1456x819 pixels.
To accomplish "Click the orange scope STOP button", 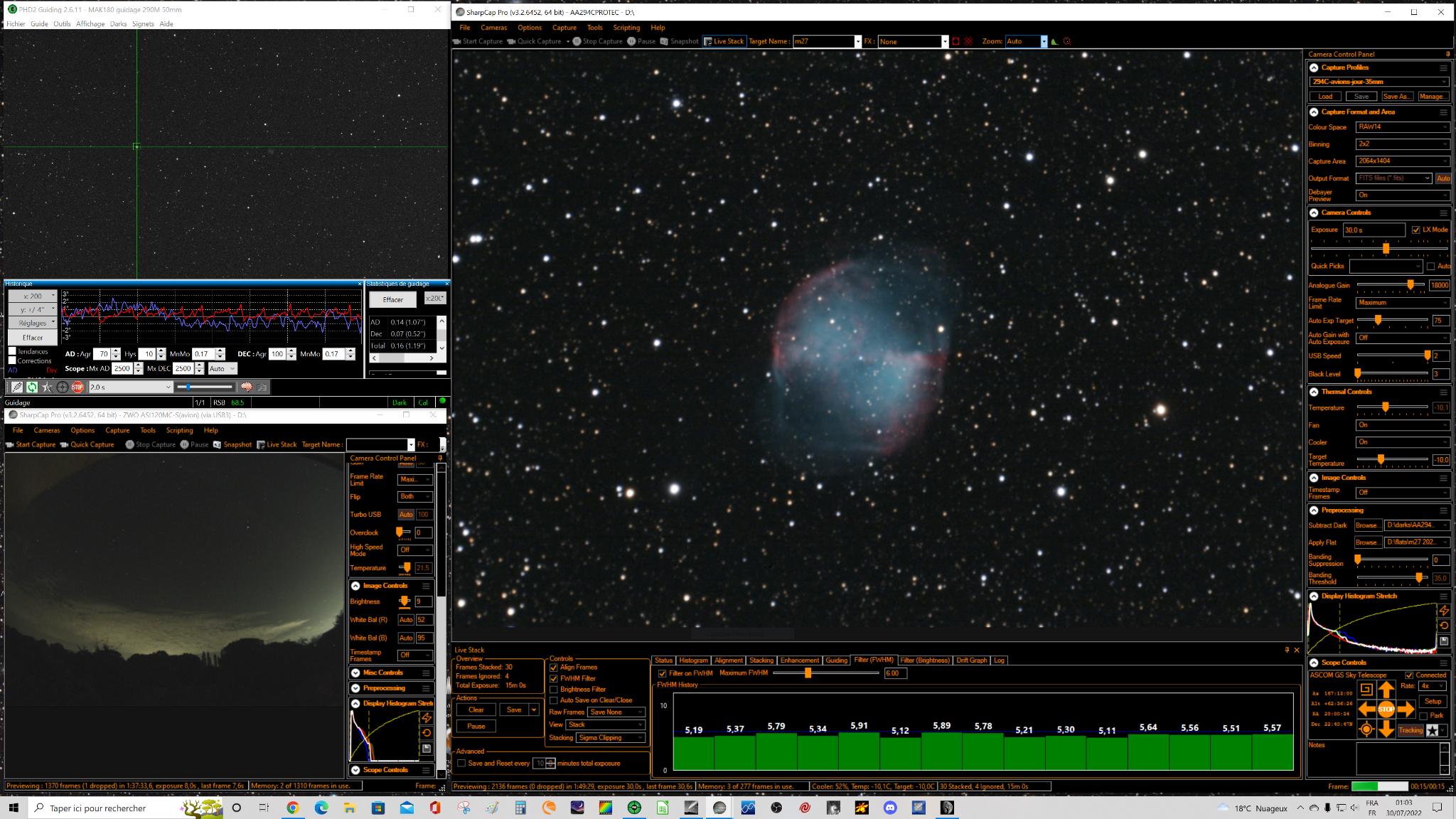I will (x=1386, y=709).
